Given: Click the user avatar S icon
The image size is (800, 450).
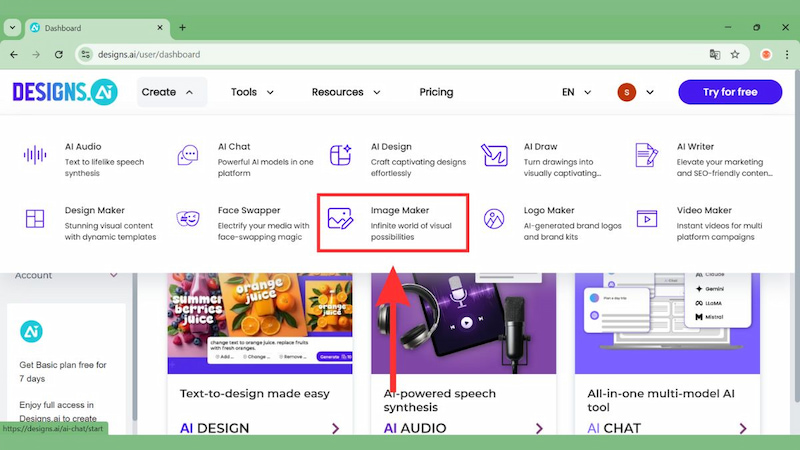Looking at the screenshot, I should click(627, 92).
